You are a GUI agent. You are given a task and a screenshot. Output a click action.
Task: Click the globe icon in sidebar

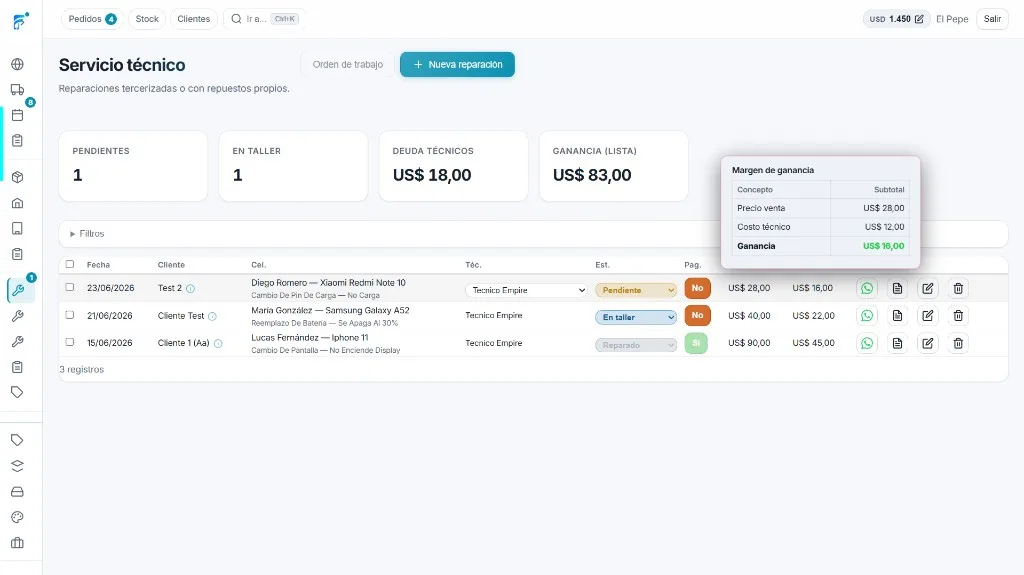[18, 64]
